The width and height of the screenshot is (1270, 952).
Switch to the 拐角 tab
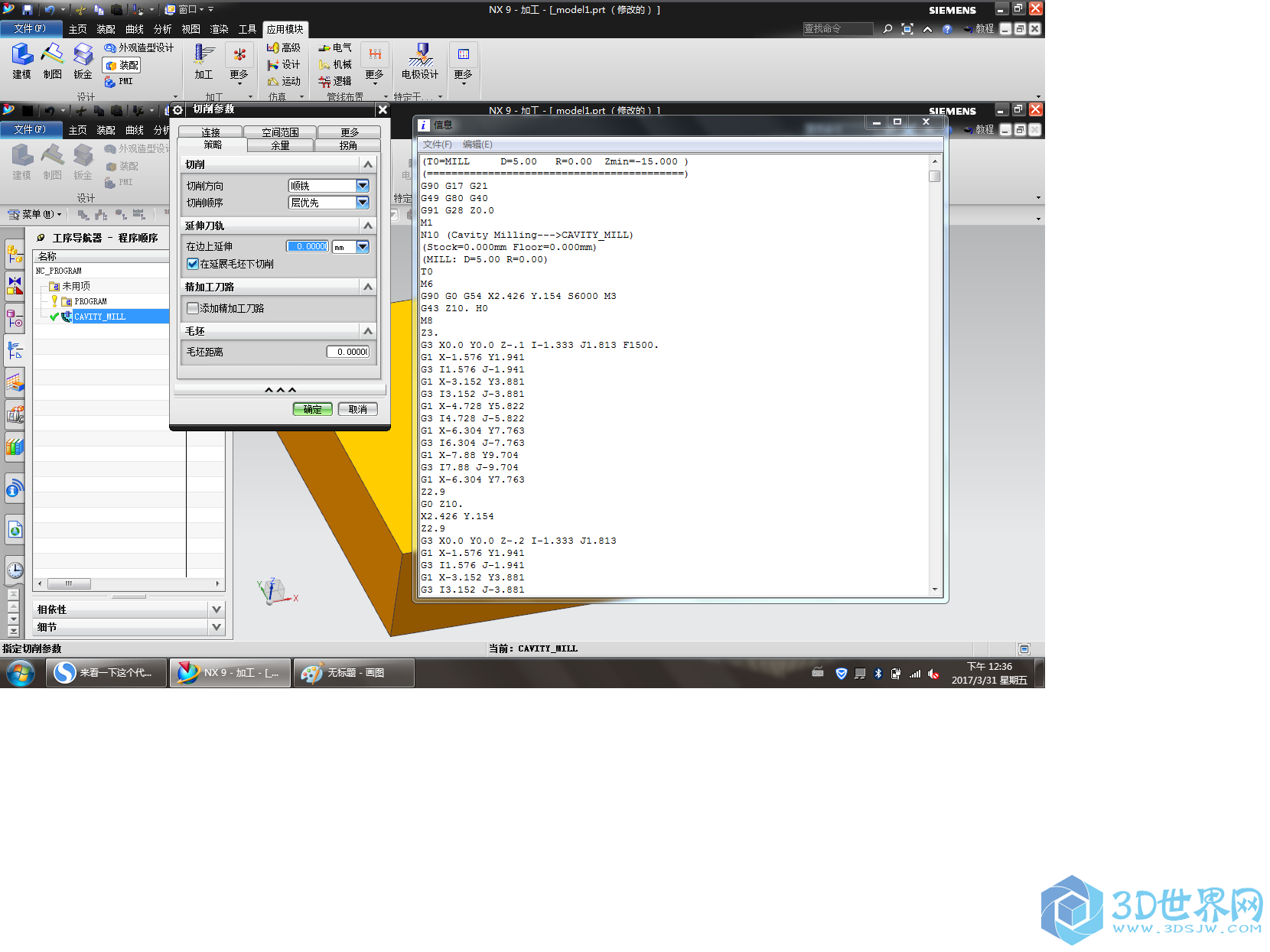pos(348,145)
